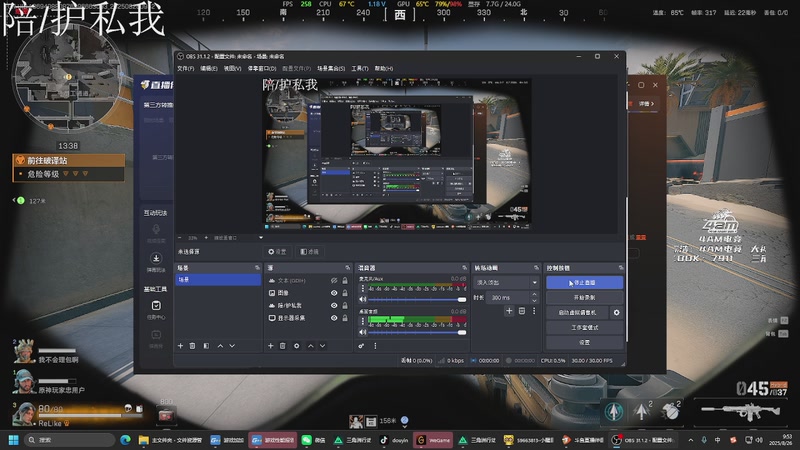The height and width of the screenshot is (450, 800).
Task: Open Mic/Aux channel options dots
Action: pos(363,289)
